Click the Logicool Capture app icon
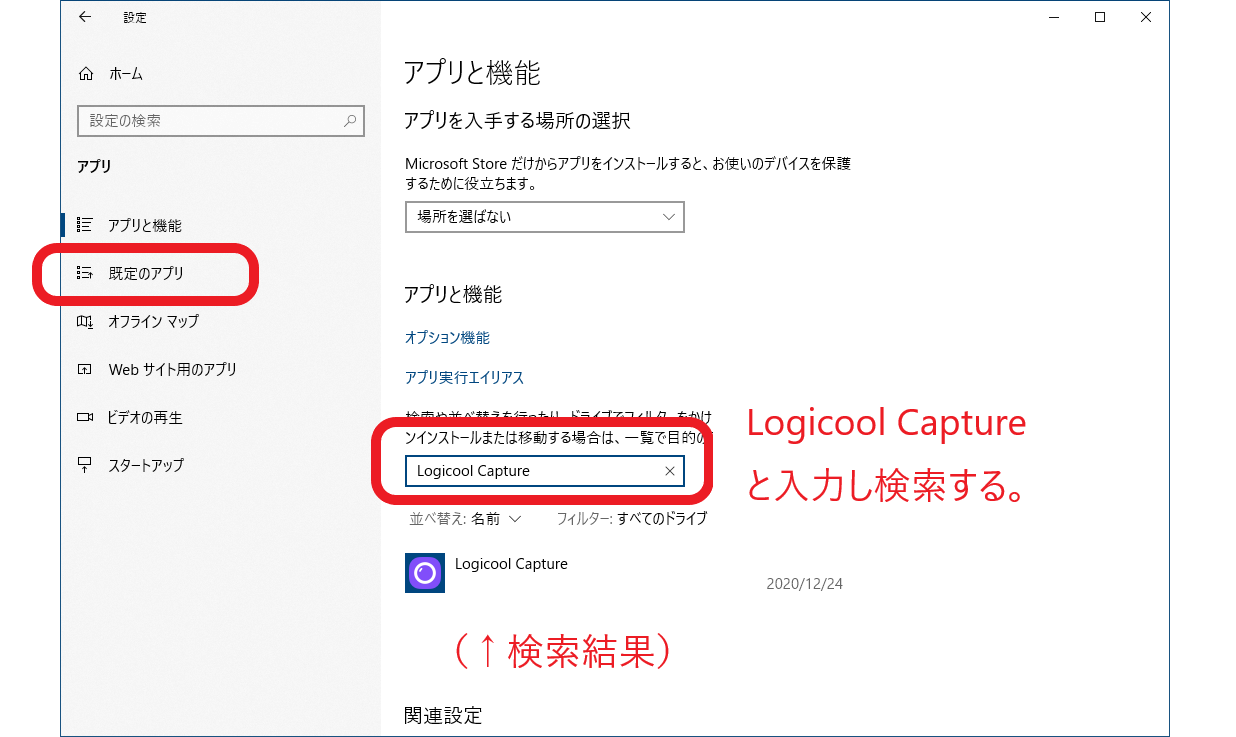The width and height of the screenshot is (1236, 737). coord(425,573)
